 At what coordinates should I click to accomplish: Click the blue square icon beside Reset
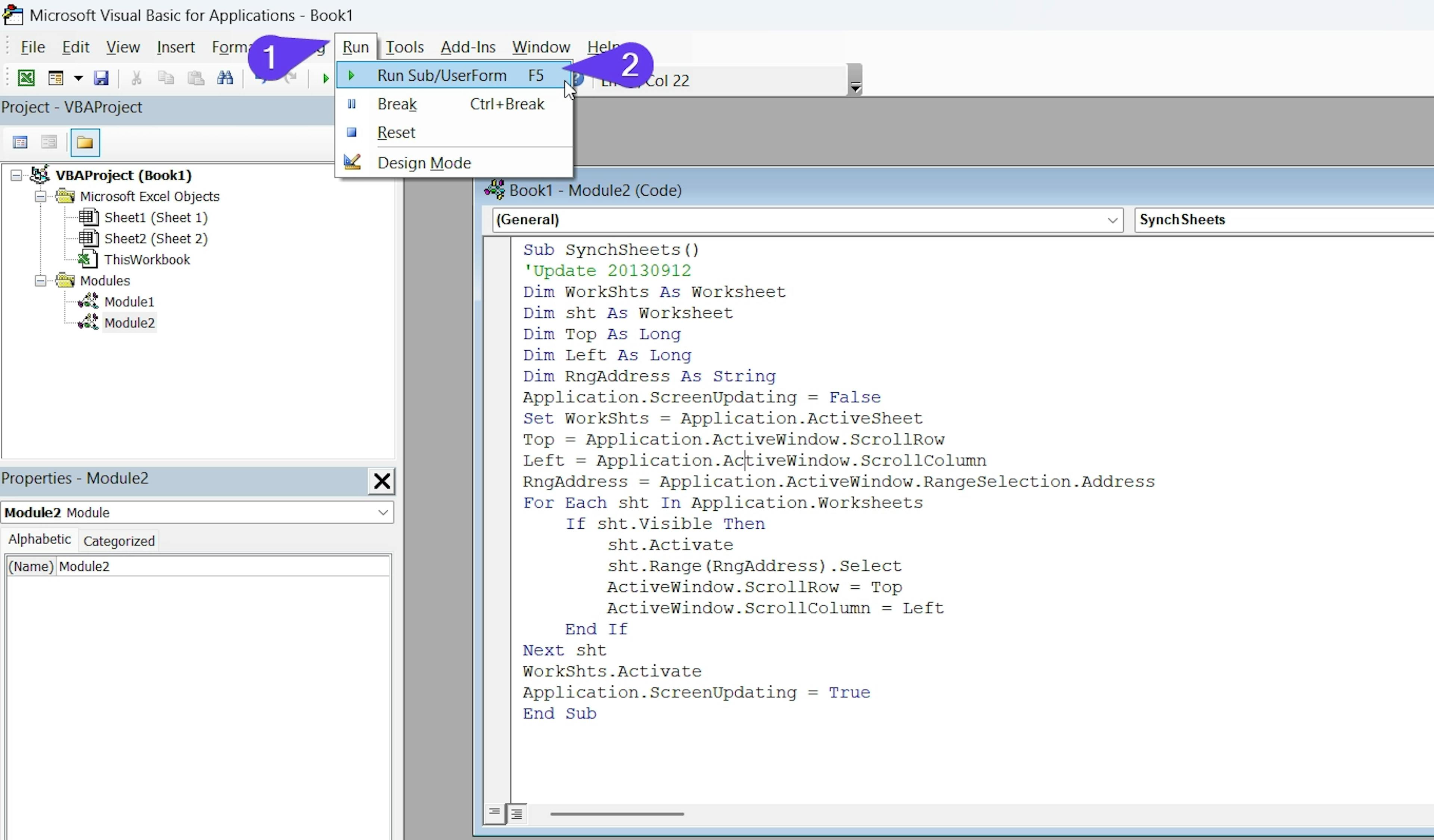click(x=352, y=133)
